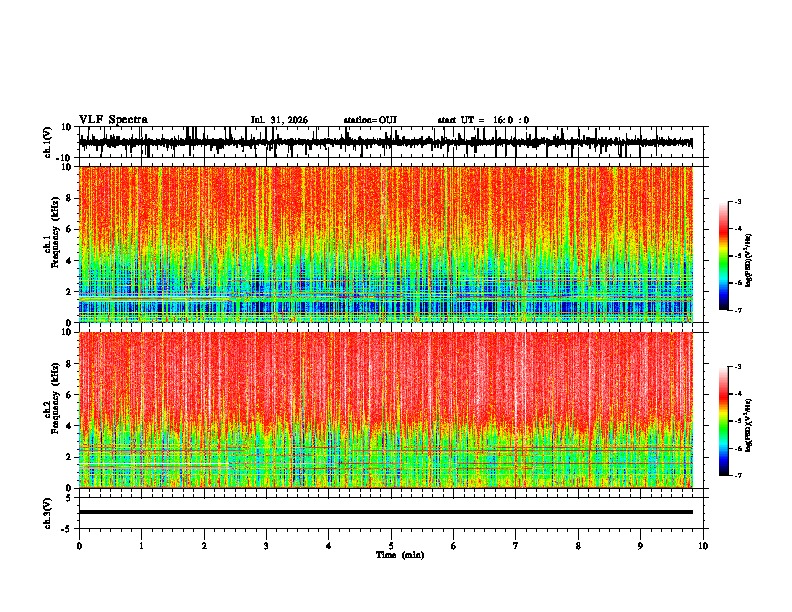
Task: Click time axis tick label "9"
Action: coord(640,546)
